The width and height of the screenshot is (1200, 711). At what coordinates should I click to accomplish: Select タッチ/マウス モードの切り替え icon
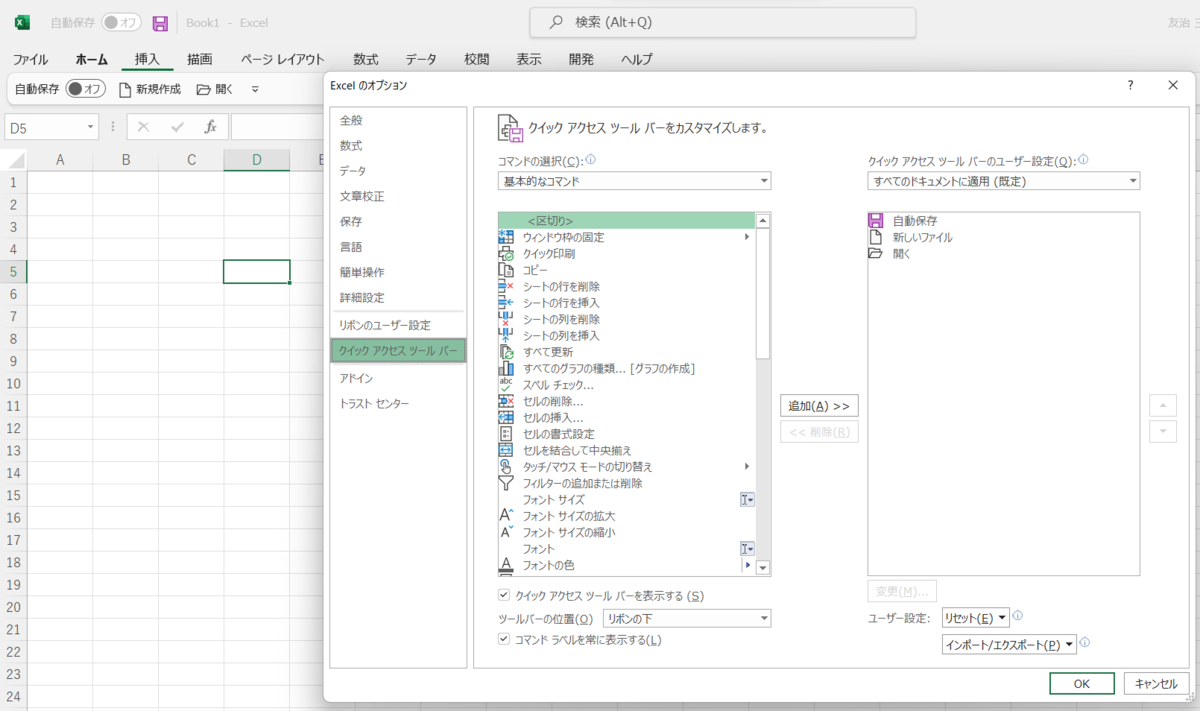pos(506,466)
